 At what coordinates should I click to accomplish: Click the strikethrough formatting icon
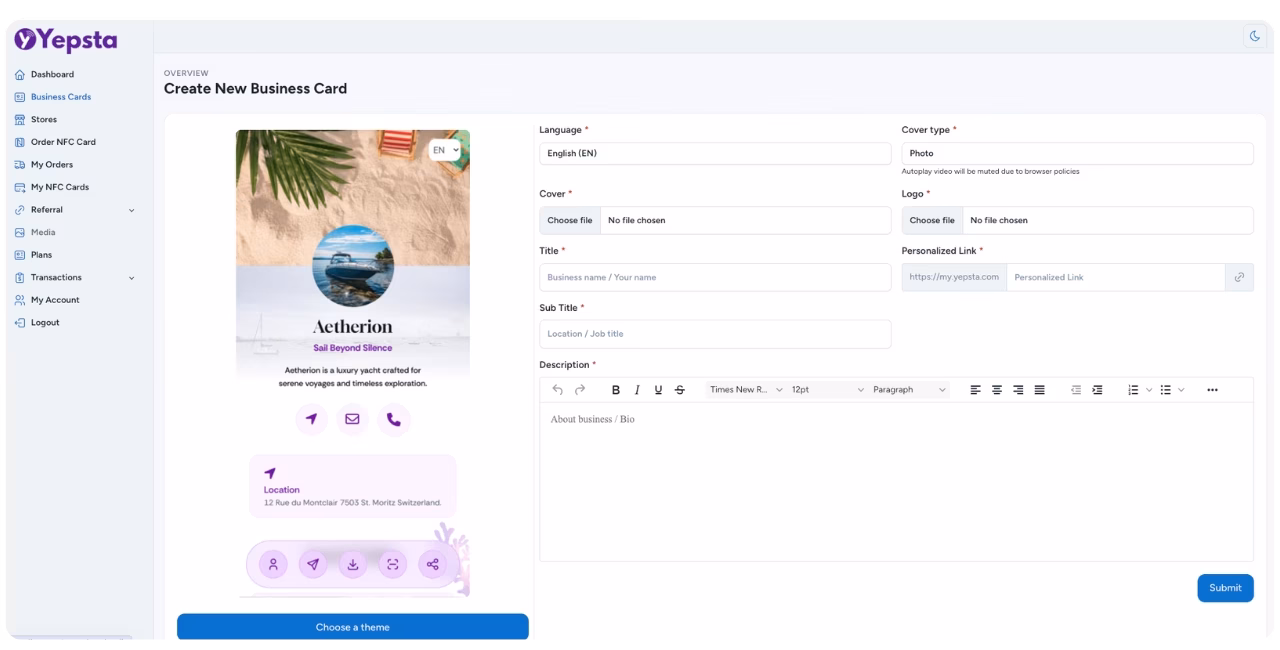tap(680, 390)
